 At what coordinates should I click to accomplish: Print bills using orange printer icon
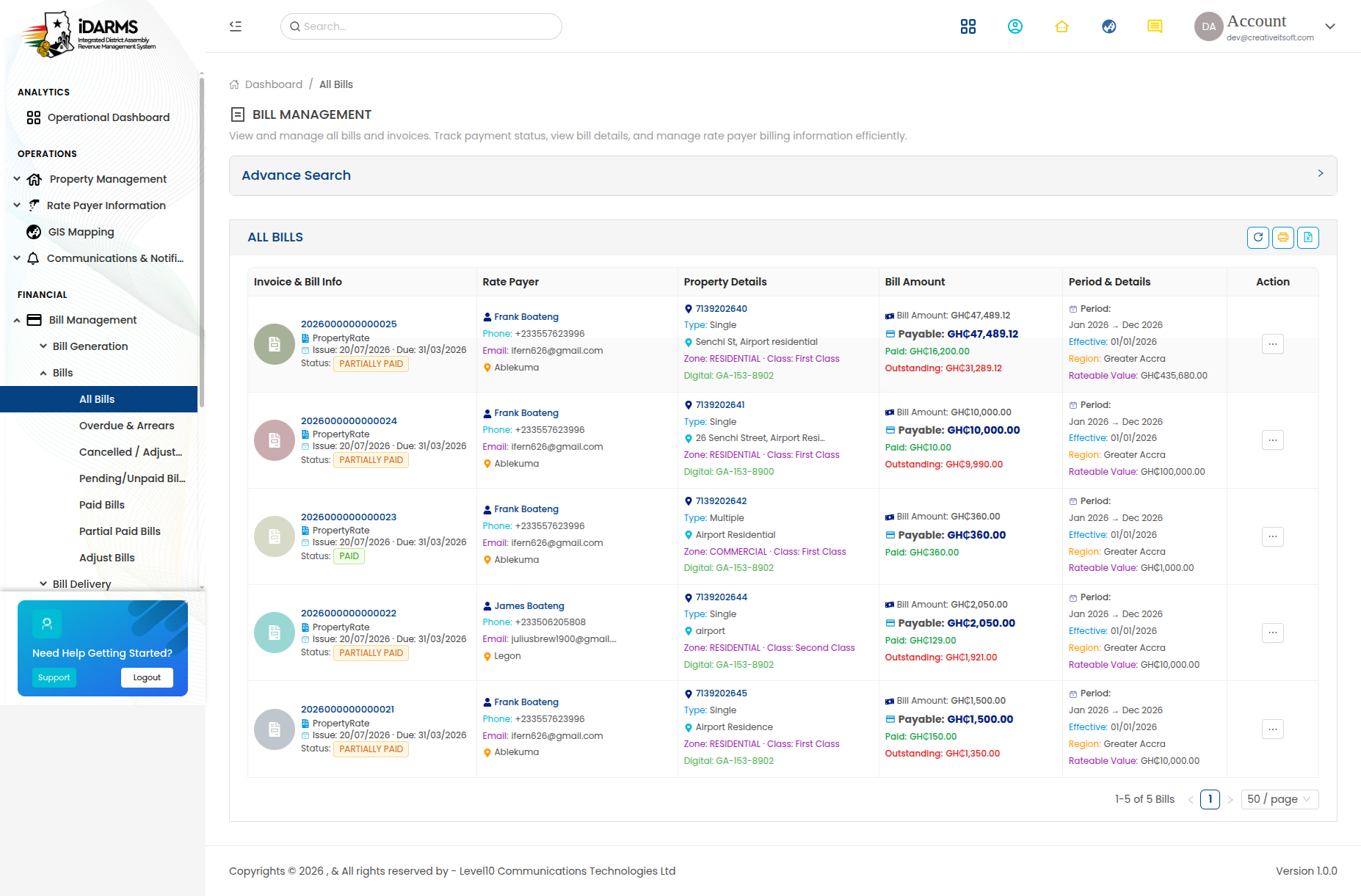click(1283, 237)
